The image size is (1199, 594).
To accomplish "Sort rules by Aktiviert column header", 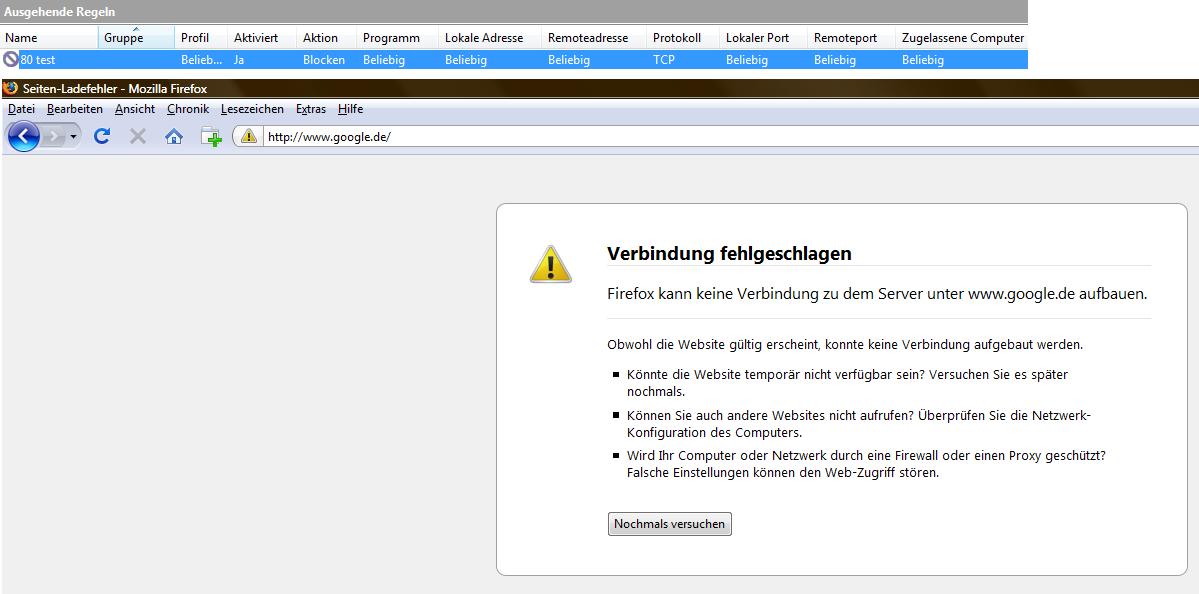I will [262, 37].
